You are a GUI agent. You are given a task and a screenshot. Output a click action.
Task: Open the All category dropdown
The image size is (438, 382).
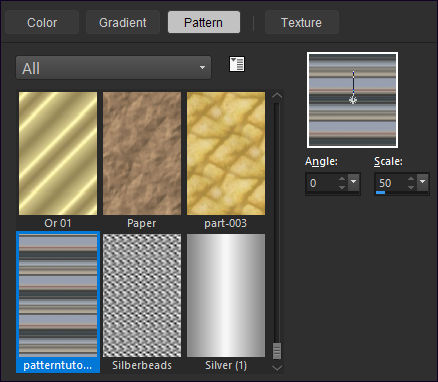pyautogui.click(x=113, y=68)
